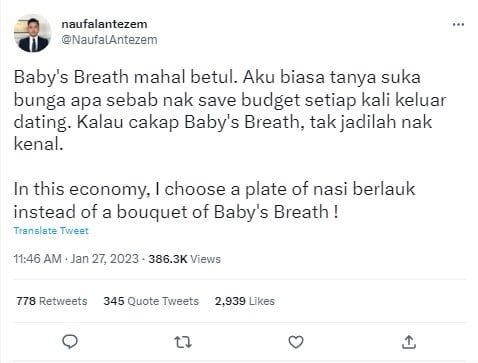Open the 345 Quote Tweets list

click(151, 301)
